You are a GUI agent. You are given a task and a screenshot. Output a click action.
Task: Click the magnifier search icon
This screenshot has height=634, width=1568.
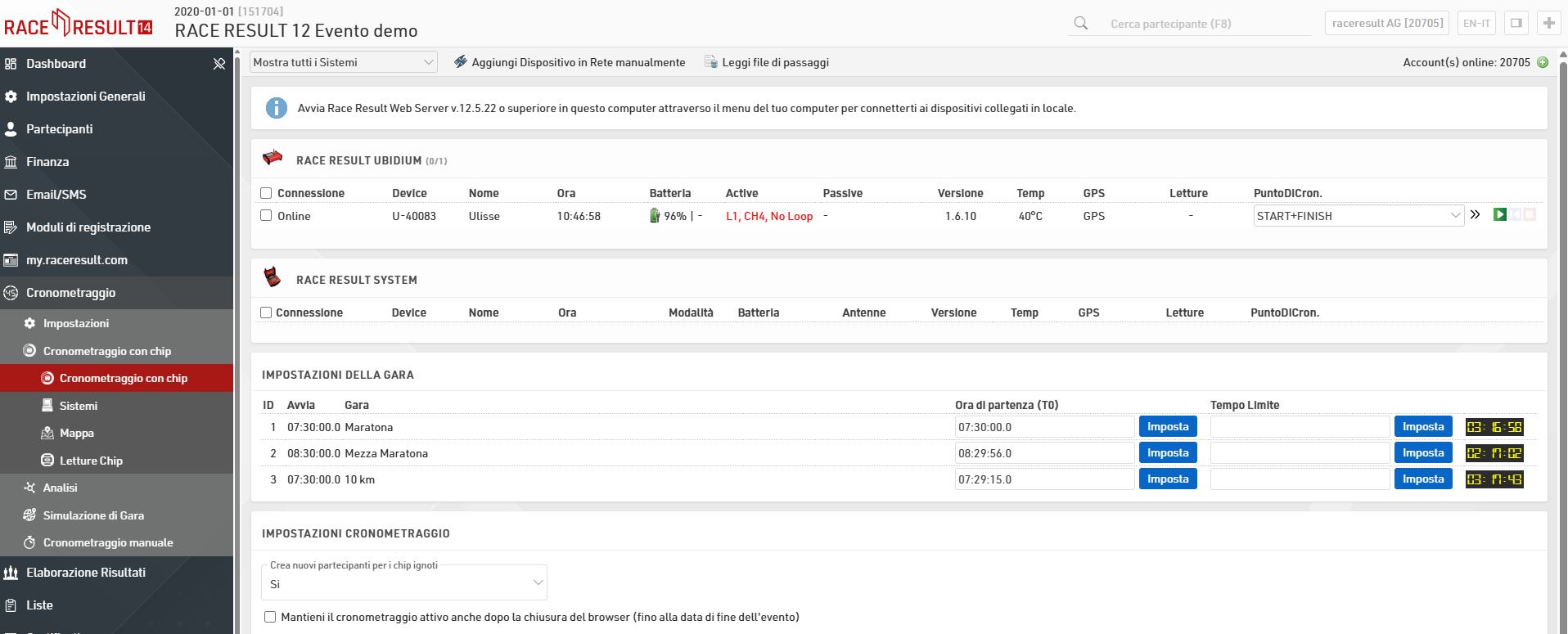coord(1081,24)
